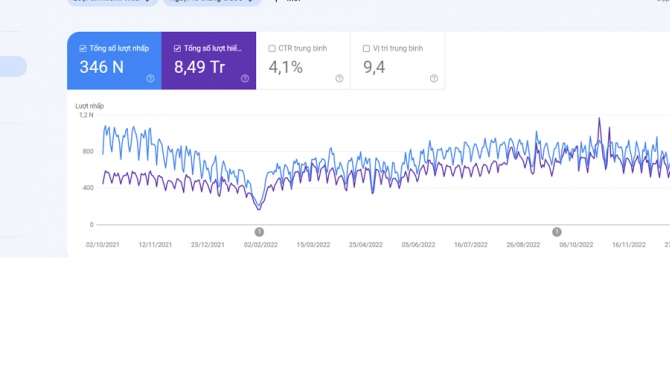Open help icon on CTR trung bình card
Image resolution: width=670 pixels, height=377 pixels.
point(339,78)
